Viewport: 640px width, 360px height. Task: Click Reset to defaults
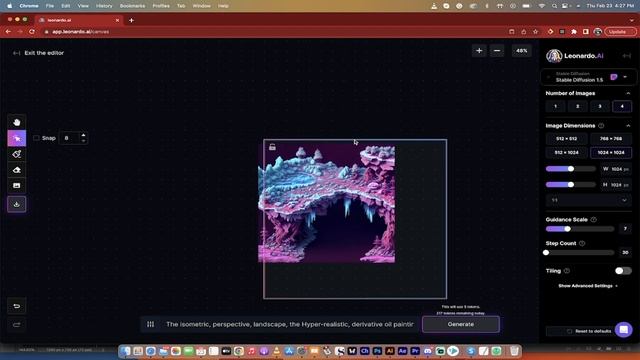point(589,331)
